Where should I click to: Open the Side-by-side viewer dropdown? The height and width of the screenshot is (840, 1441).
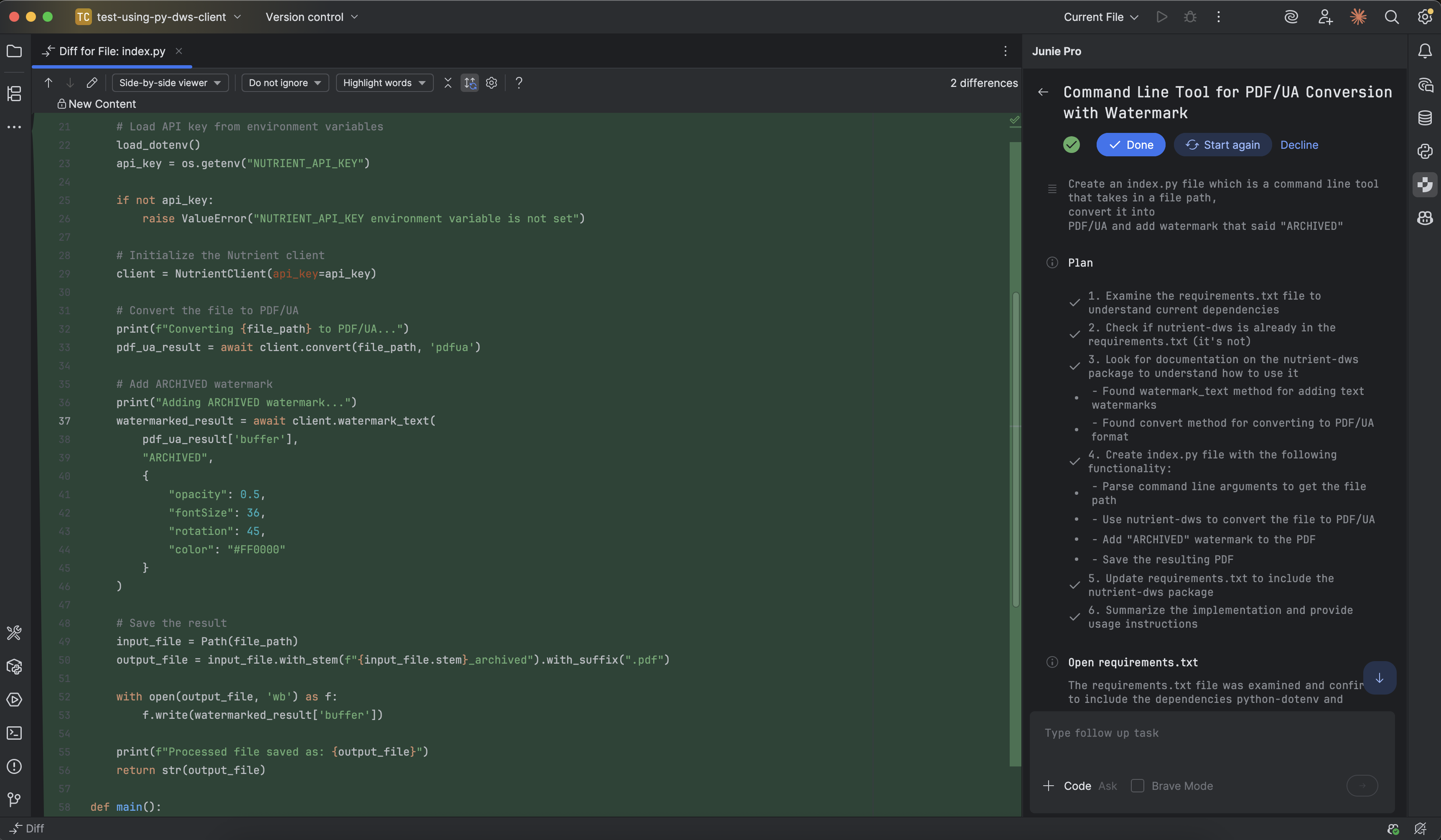tap(170, 82)
